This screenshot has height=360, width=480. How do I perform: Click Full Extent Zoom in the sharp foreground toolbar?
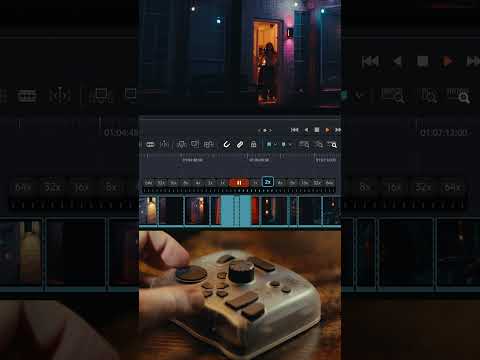pyautogui.click(x=303, y=145)
